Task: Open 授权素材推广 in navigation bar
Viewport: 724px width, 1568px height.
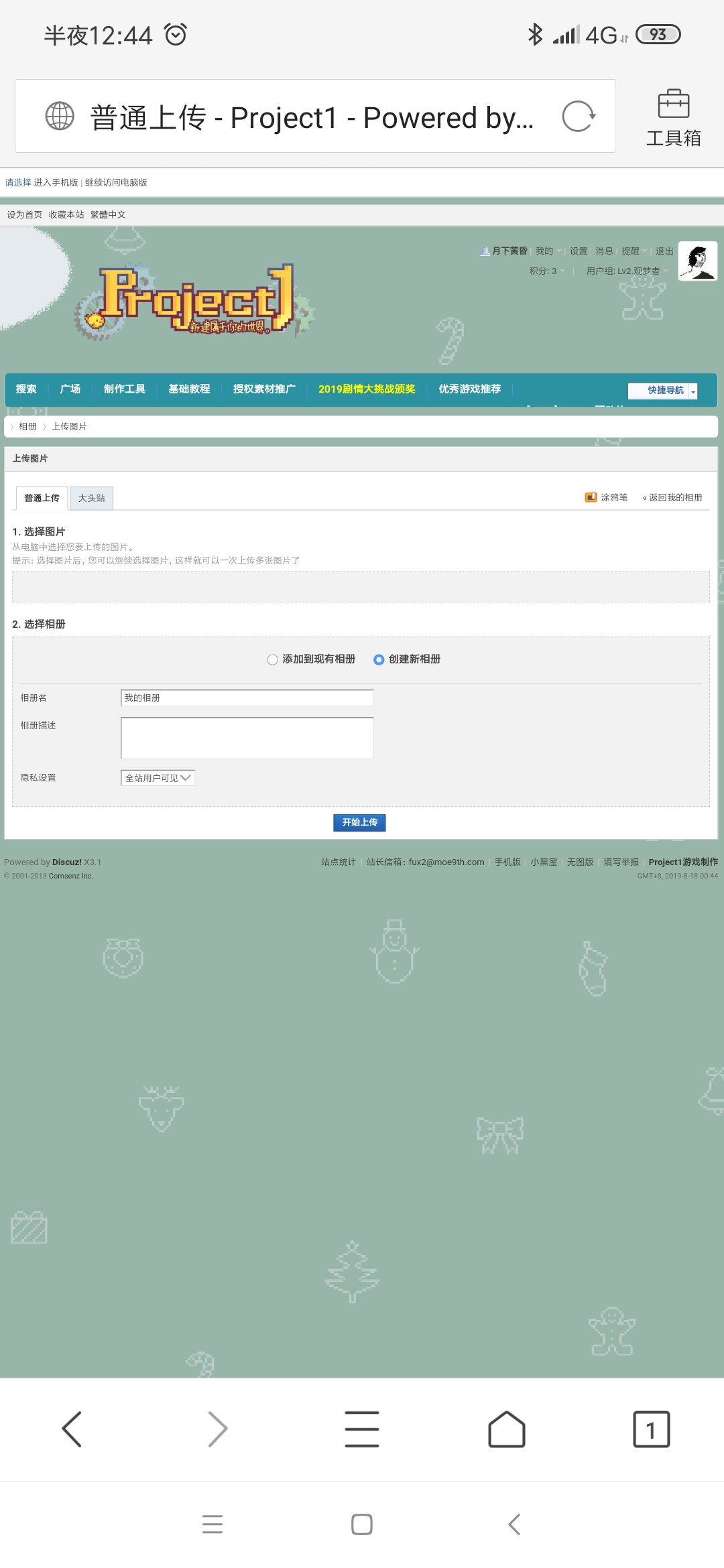Action: coord(264,389)
